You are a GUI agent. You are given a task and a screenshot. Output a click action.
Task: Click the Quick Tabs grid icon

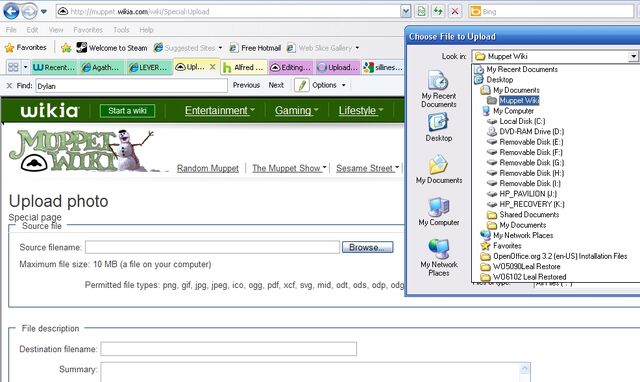(13, 67)
